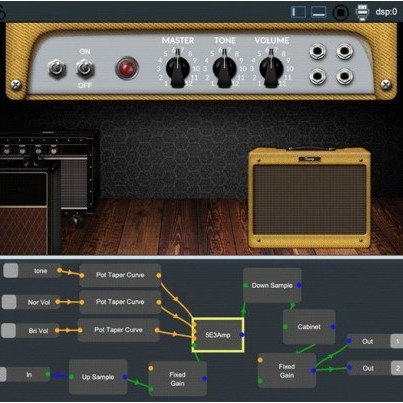Select the Bri Vol input node
403x403 pixels.
[x=30, y=331]
